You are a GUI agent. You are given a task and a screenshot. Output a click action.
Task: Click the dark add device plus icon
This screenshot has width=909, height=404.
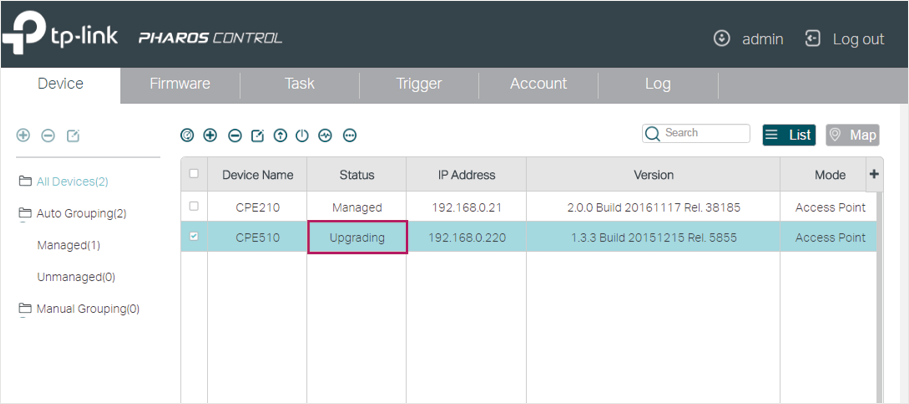(210, 136)
